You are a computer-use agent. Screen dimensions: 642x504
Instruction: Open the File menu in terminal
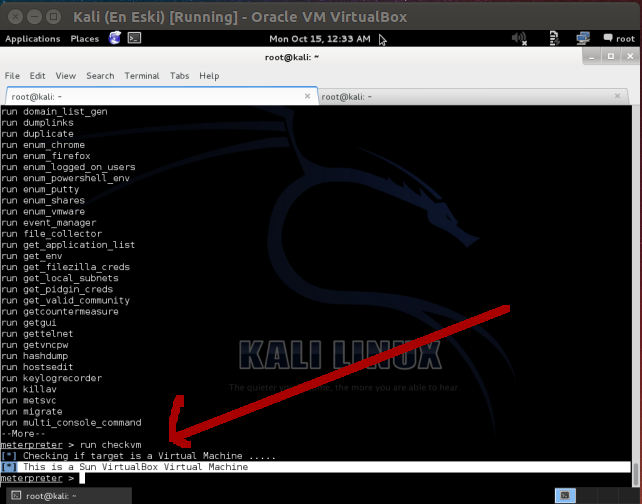[12, 76]
